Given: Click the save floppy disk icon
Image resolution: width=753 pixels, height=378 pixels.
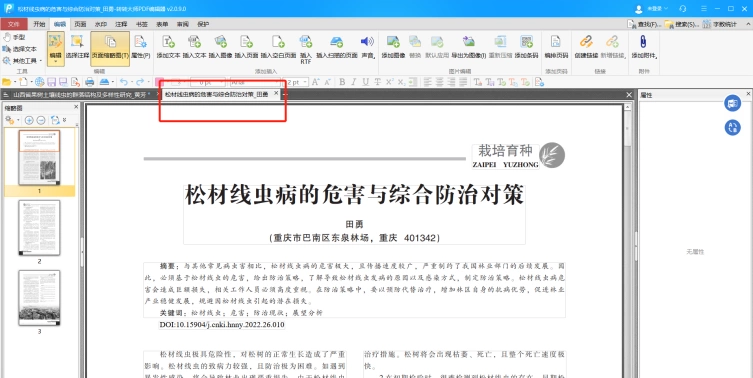Looking at the screenshot, I should pyautogui.click(x=51, y=82).
